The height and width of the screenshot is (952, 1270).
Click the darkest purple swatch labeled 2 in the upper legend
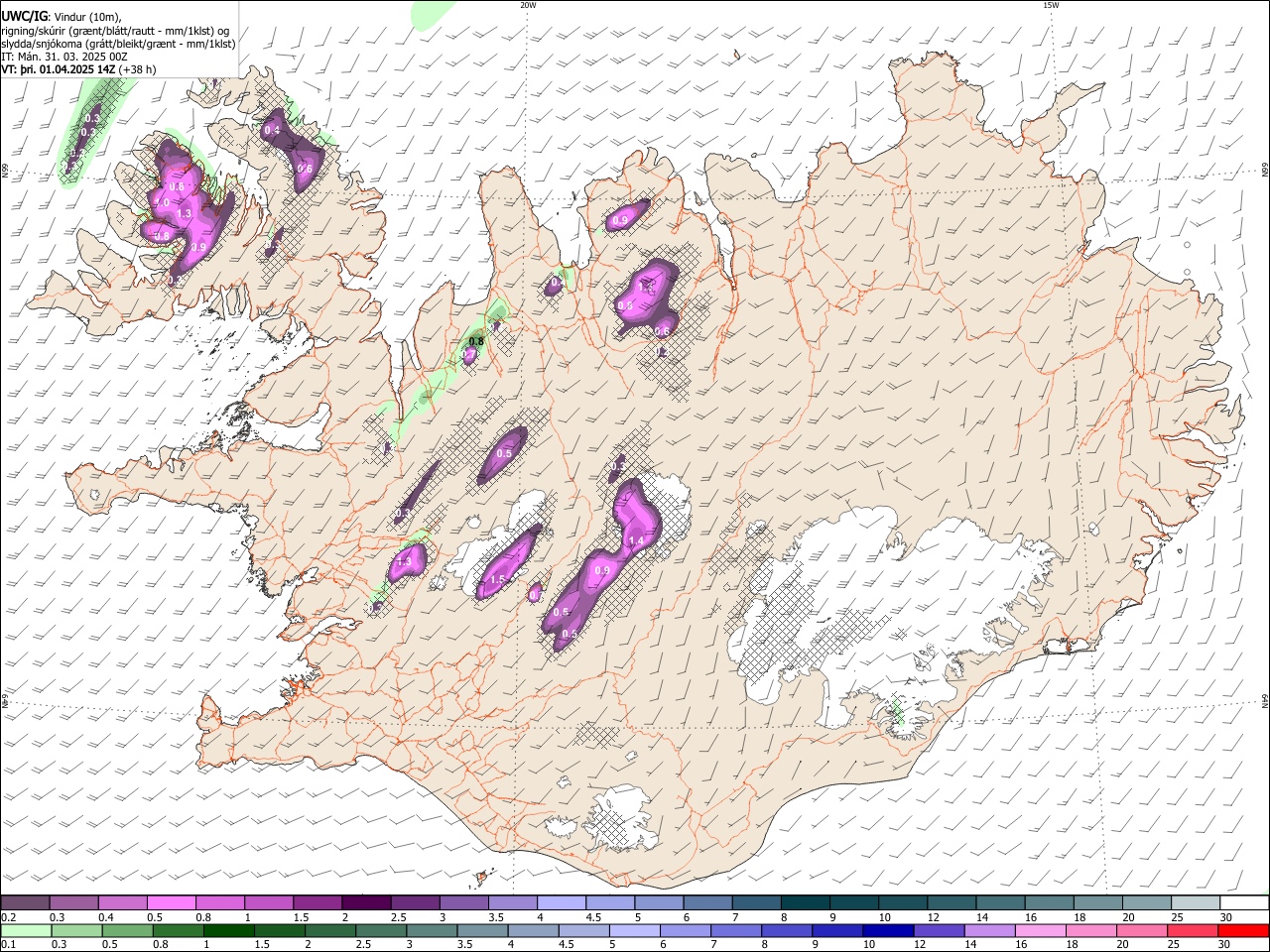[365, 903]
